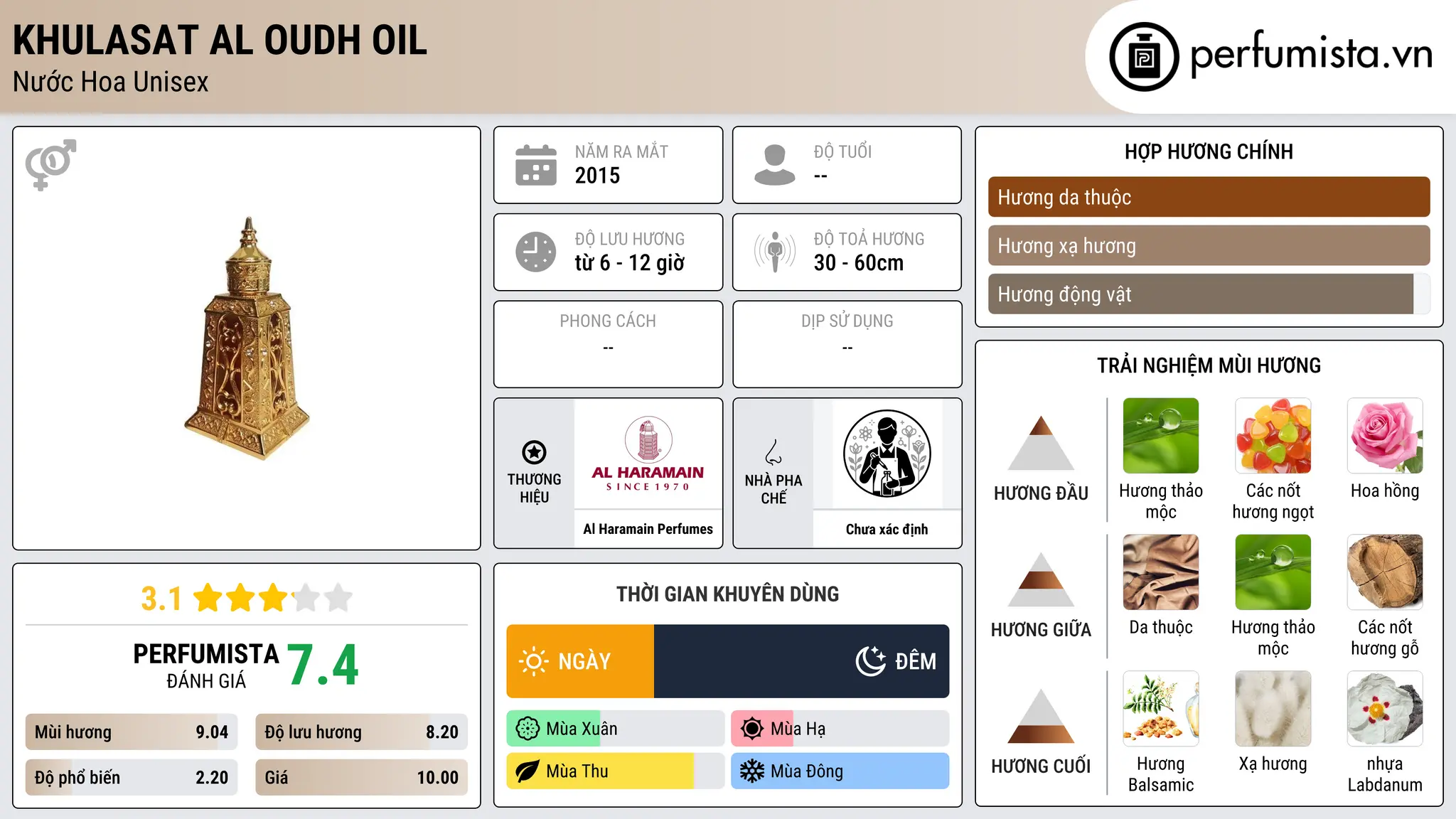1456x819 pixels.
Task: Click the Mùa Thu season label
Action: [x=577, y=771]
